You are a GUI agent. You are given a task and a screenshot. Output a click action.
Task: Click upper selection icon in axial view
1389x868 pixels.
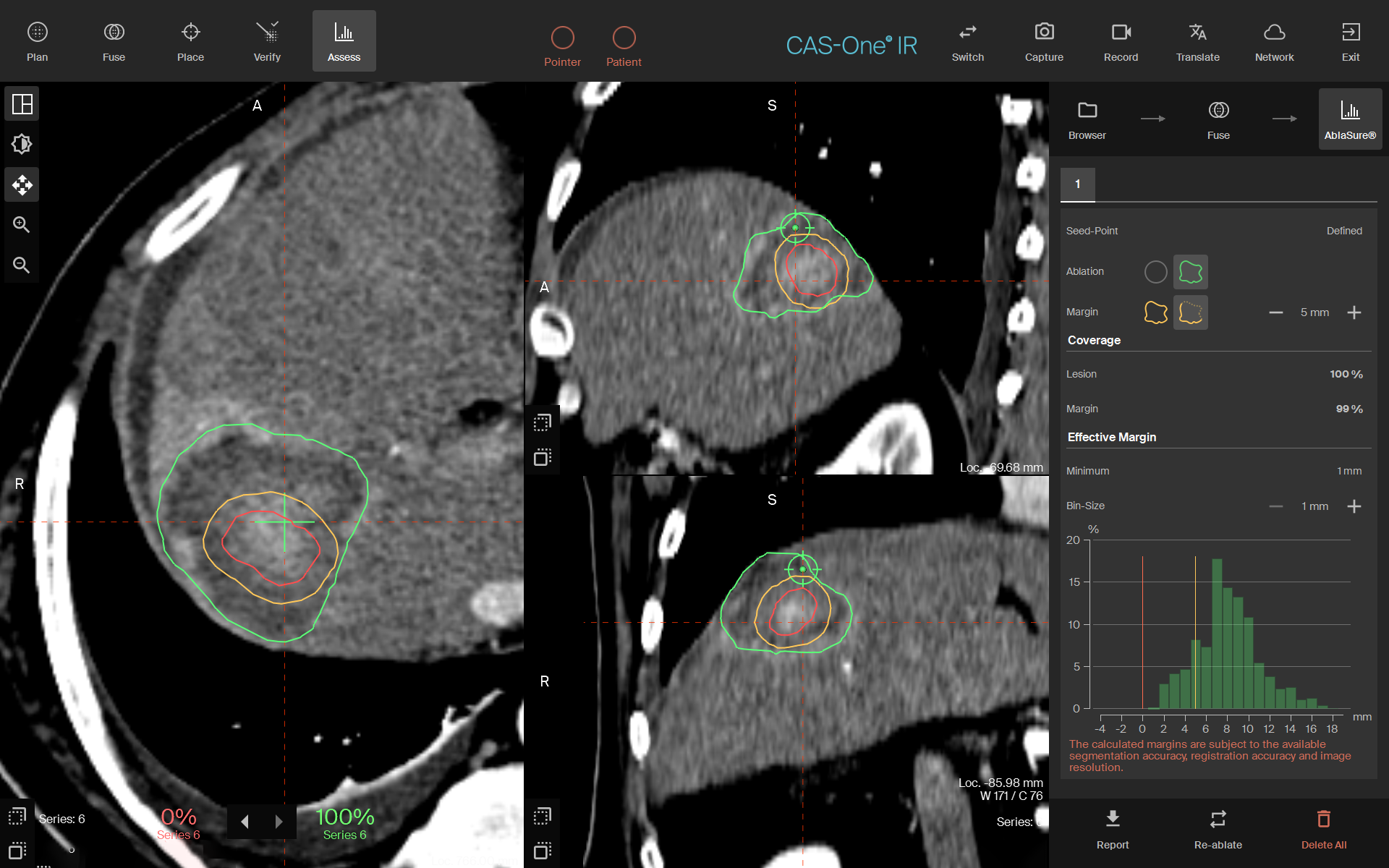click(x=17, y=817)
